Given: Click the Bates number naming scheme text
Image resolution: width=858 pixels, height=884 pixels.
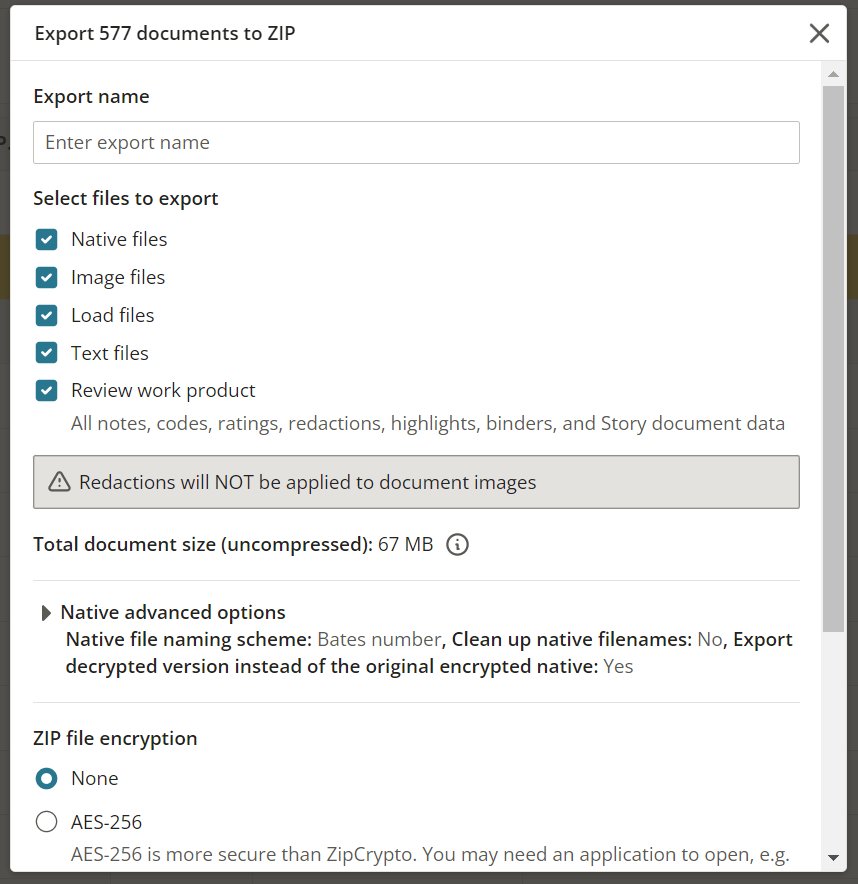Looking at the screenshot, I should (x=380, y=639).
